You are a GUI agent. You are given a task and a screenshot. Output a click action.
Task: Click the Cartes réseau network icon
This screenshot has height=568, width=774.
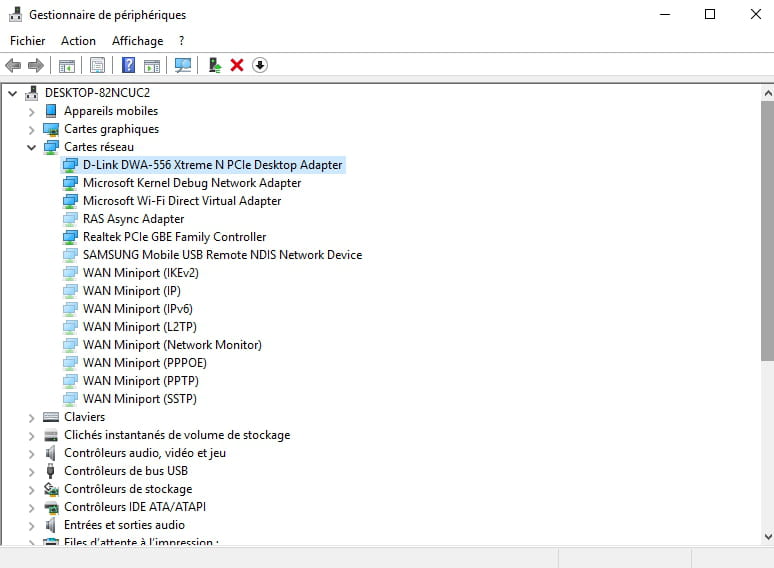tap(51, 147)
